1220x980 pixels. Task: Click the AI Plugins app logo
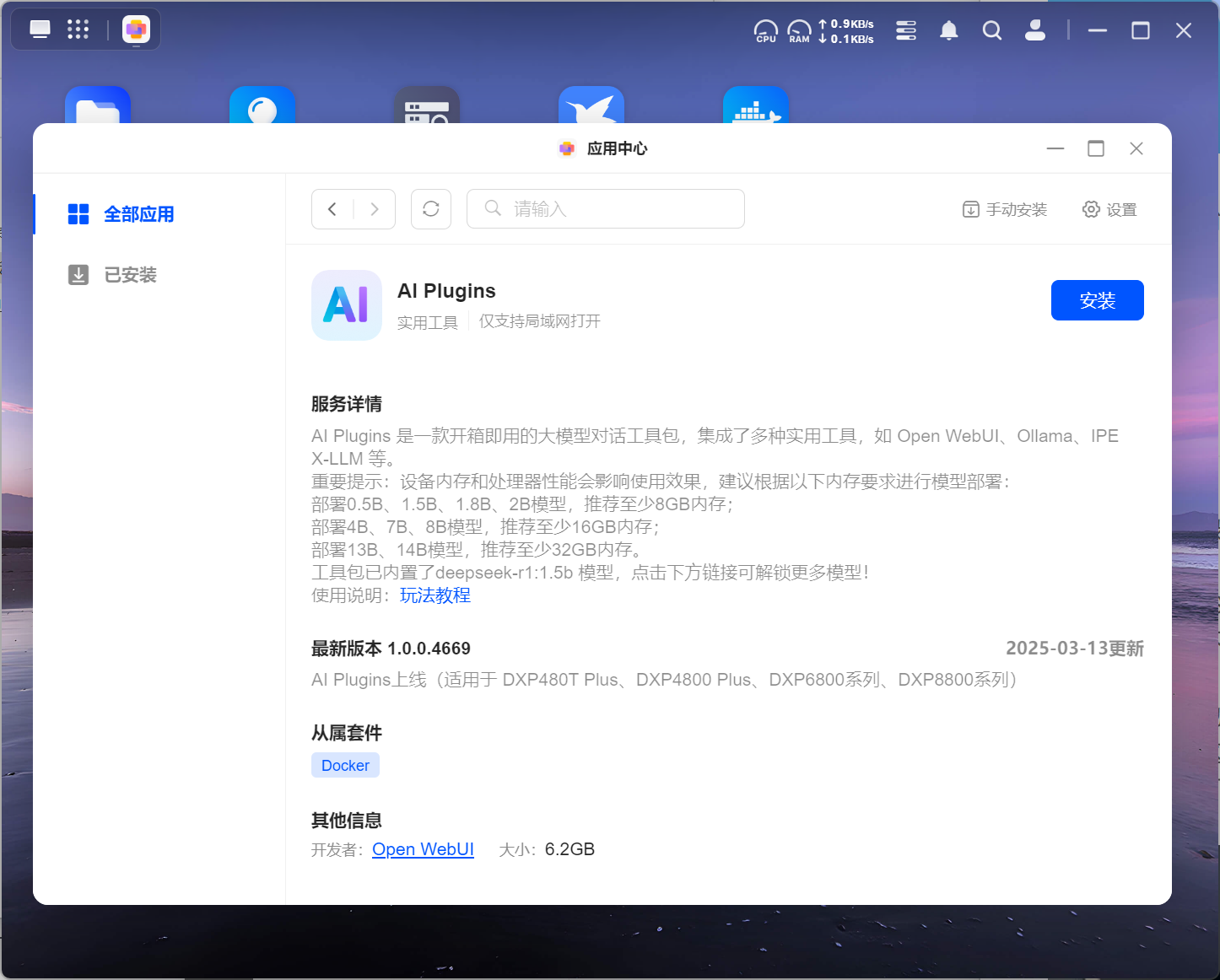click(x=347, y=305)
